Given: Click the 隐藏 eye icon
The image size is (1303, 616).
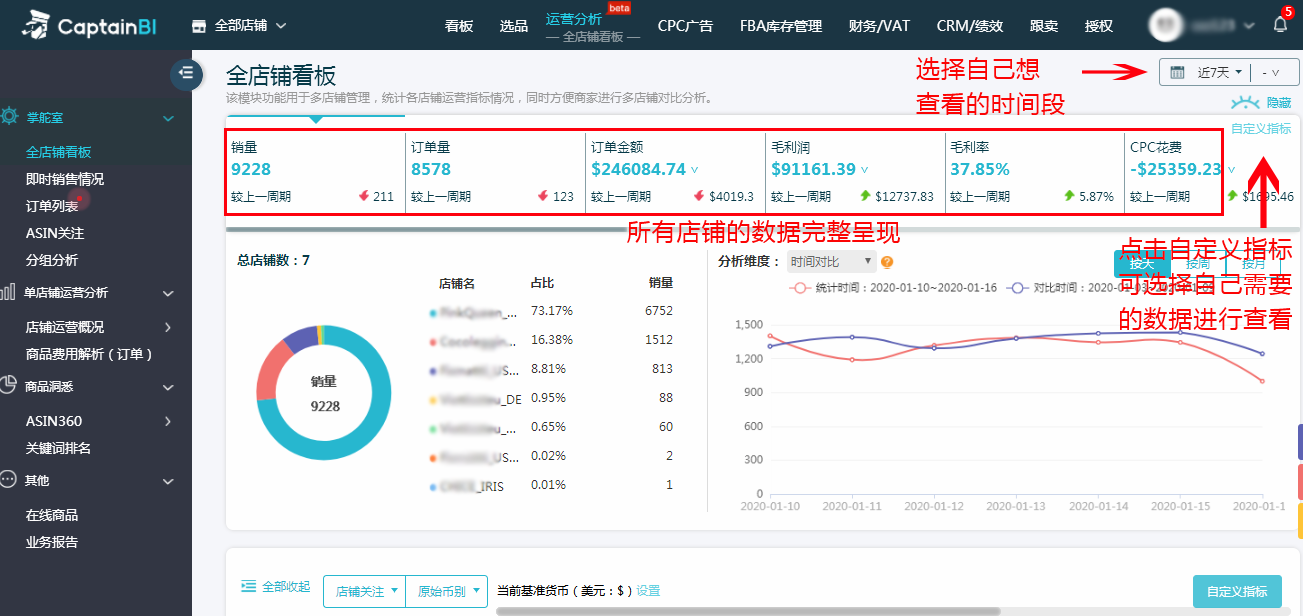Looking at the screenshot, I should click(x=1246, y=102).
